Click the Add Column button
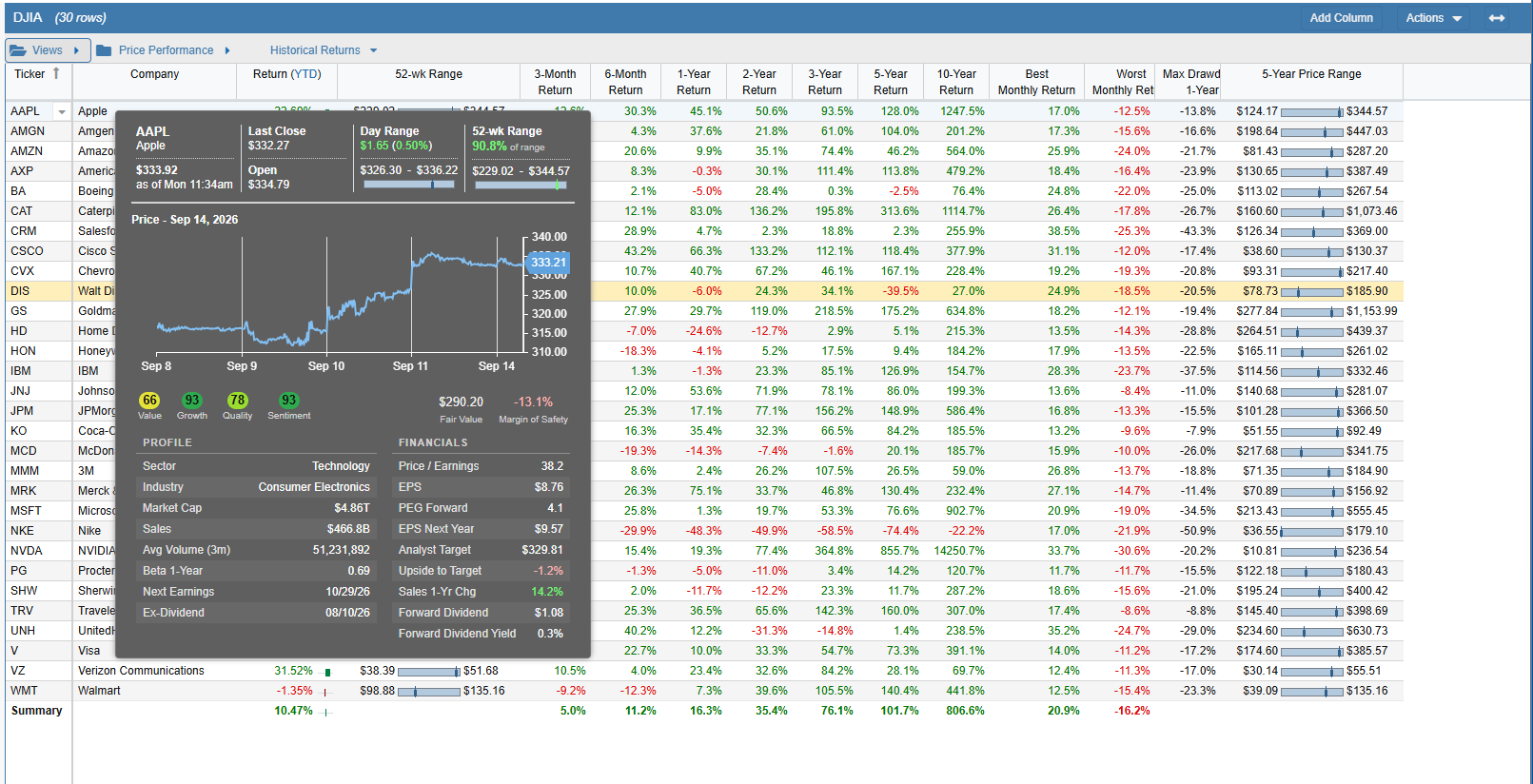This screenshot has width=1533, height=784. click(x=1341, y=18)
